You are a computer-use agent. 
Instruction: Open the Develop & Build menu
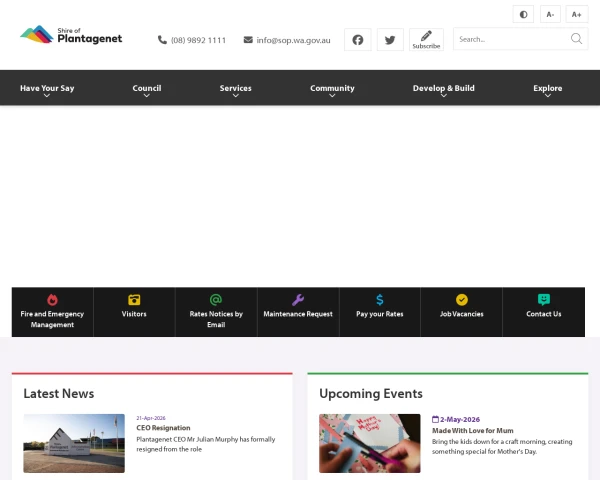[443, 88]
